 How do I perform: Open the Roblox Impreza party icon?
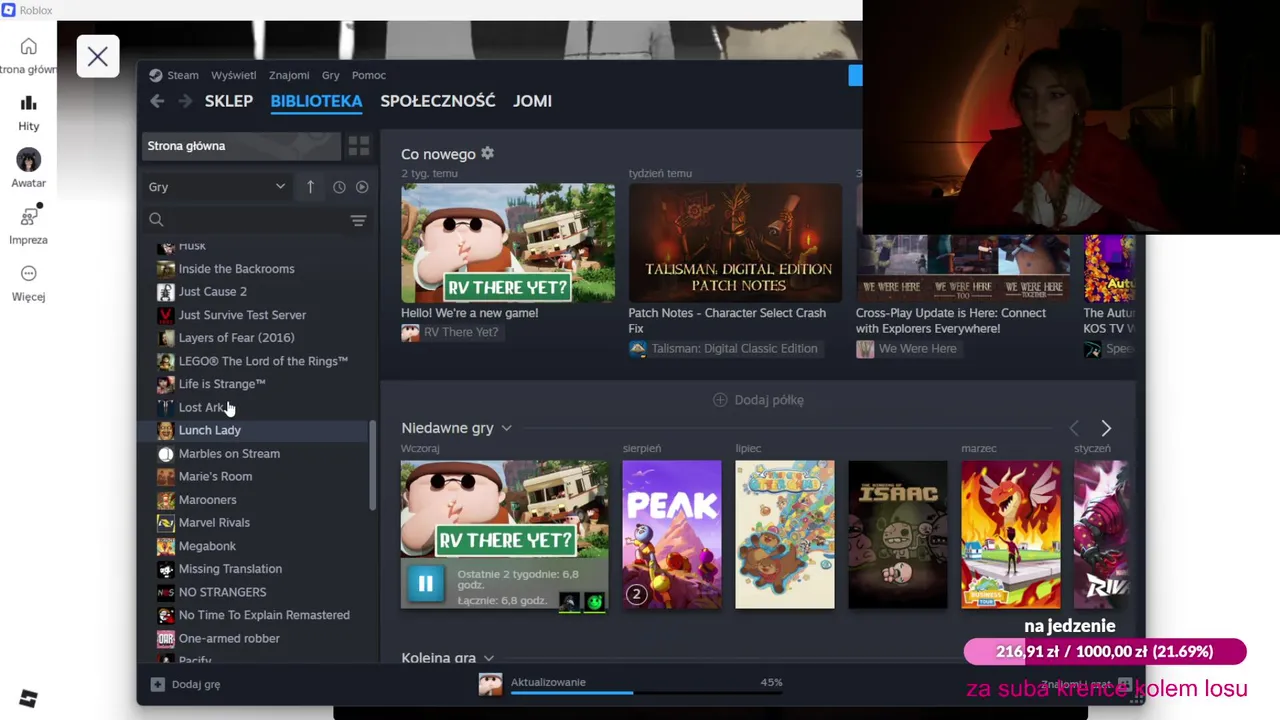[x=28, y=216]
